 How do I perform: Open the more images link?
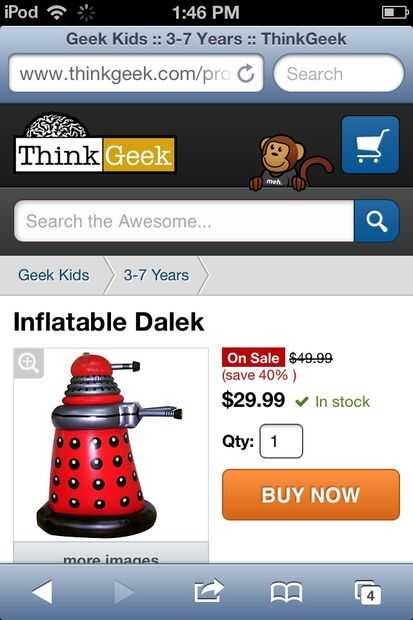click(111, 558)
